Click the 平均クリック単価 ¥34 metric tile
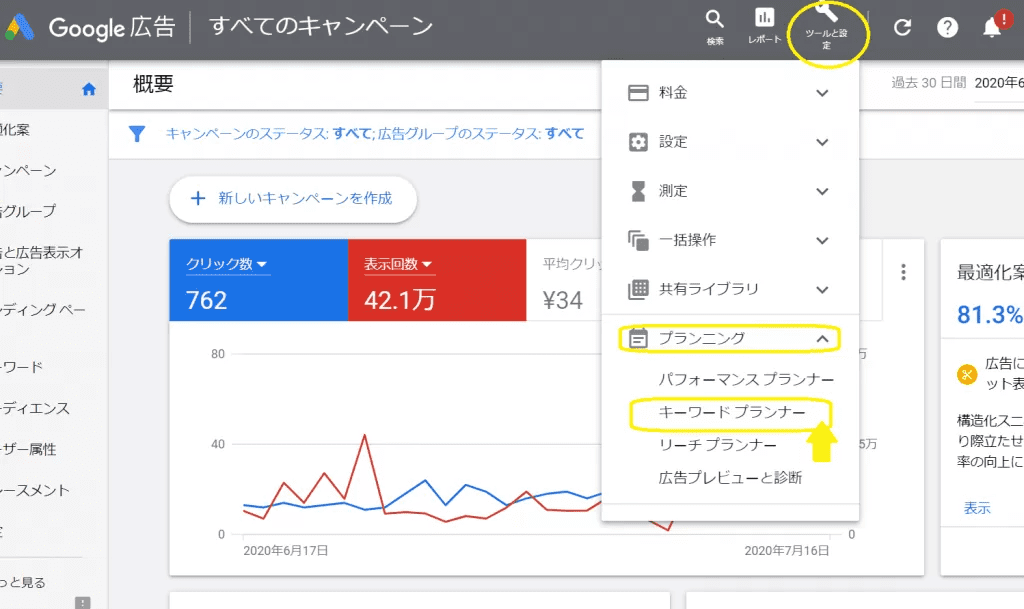This screenshot has height=609, width=1024. 564,280
